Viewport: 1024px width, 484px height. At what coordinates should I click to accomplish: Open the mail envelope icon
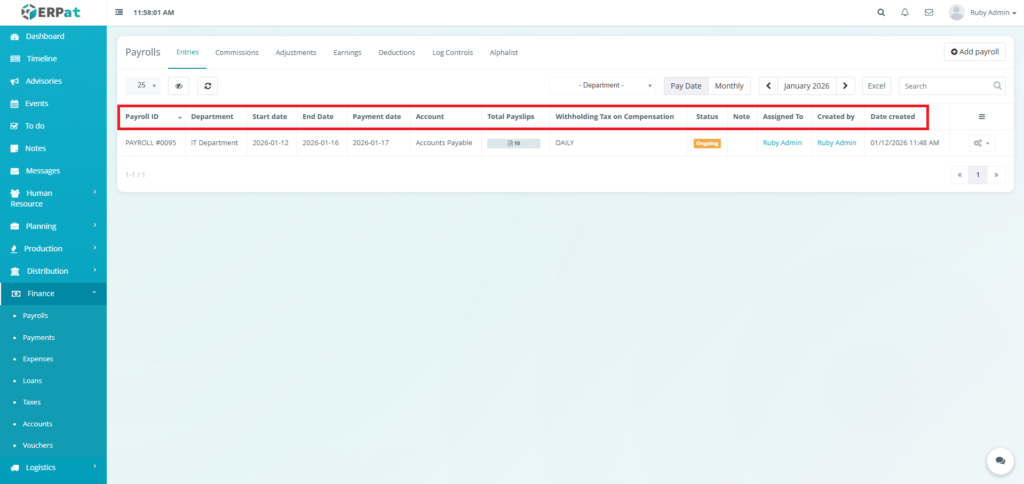(929, 13)
